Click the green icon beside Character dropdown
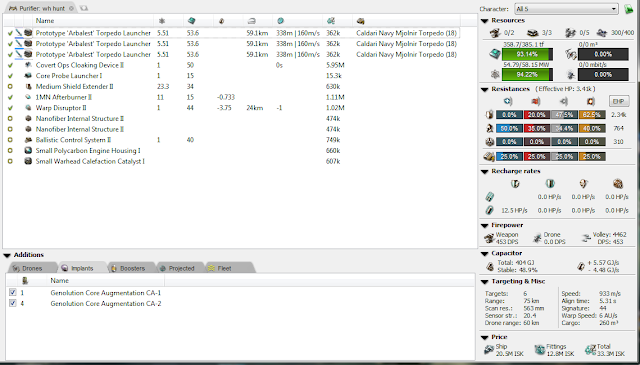 click(629, 9)
